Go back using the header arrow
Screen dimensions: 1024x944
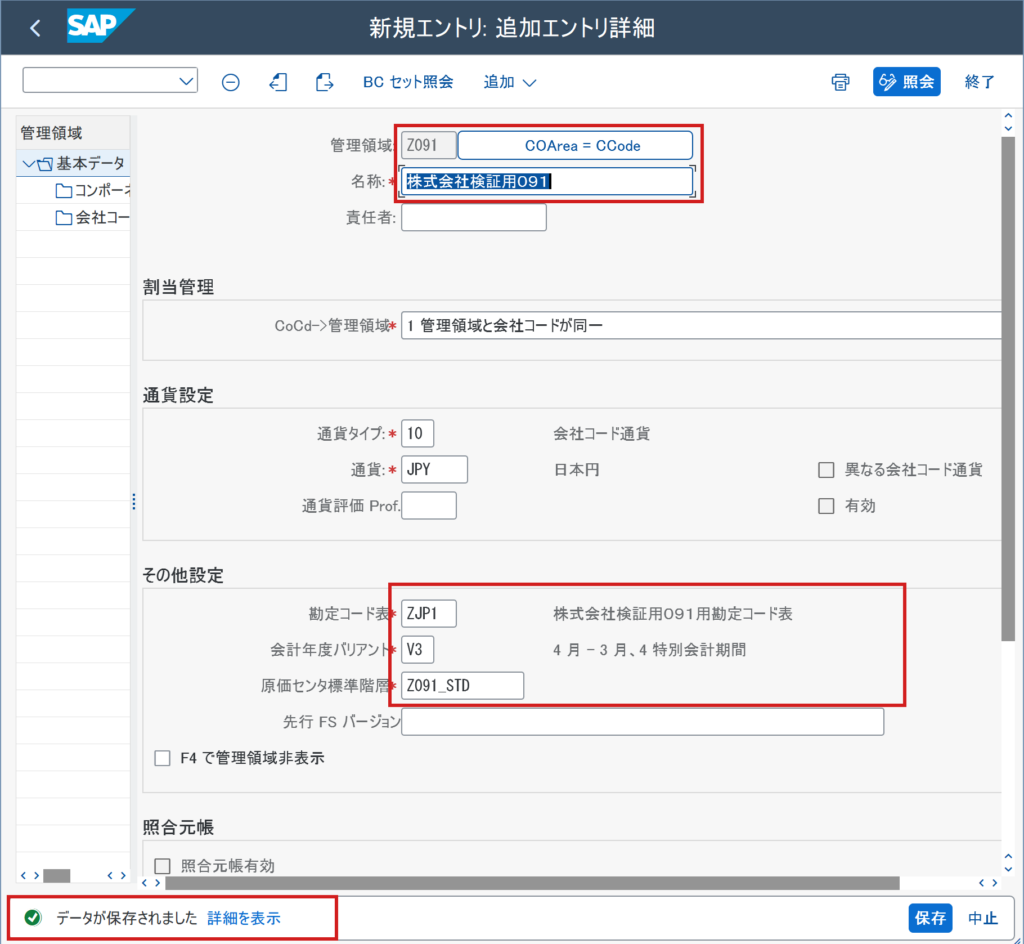[x=35, y=28]
